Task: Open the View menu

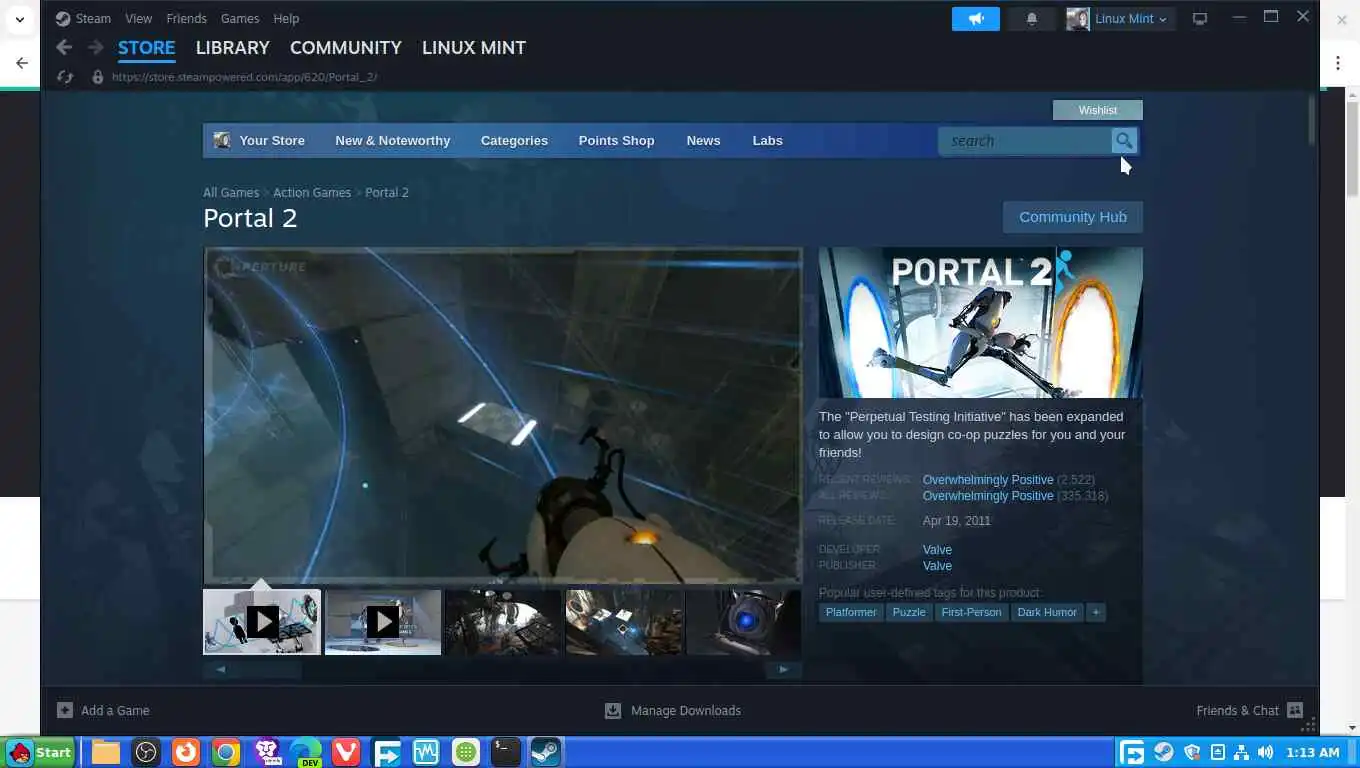Action: pyautogui.click(x=138, y=18)
